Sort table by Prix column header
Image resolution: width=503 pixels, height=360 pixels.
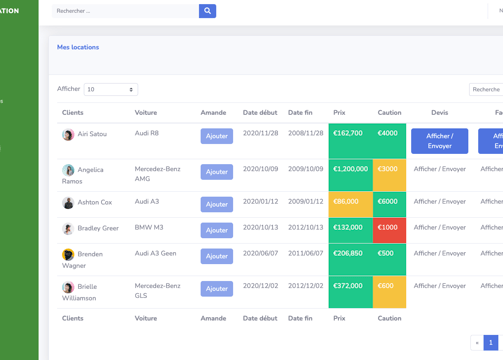pos(339,113)
